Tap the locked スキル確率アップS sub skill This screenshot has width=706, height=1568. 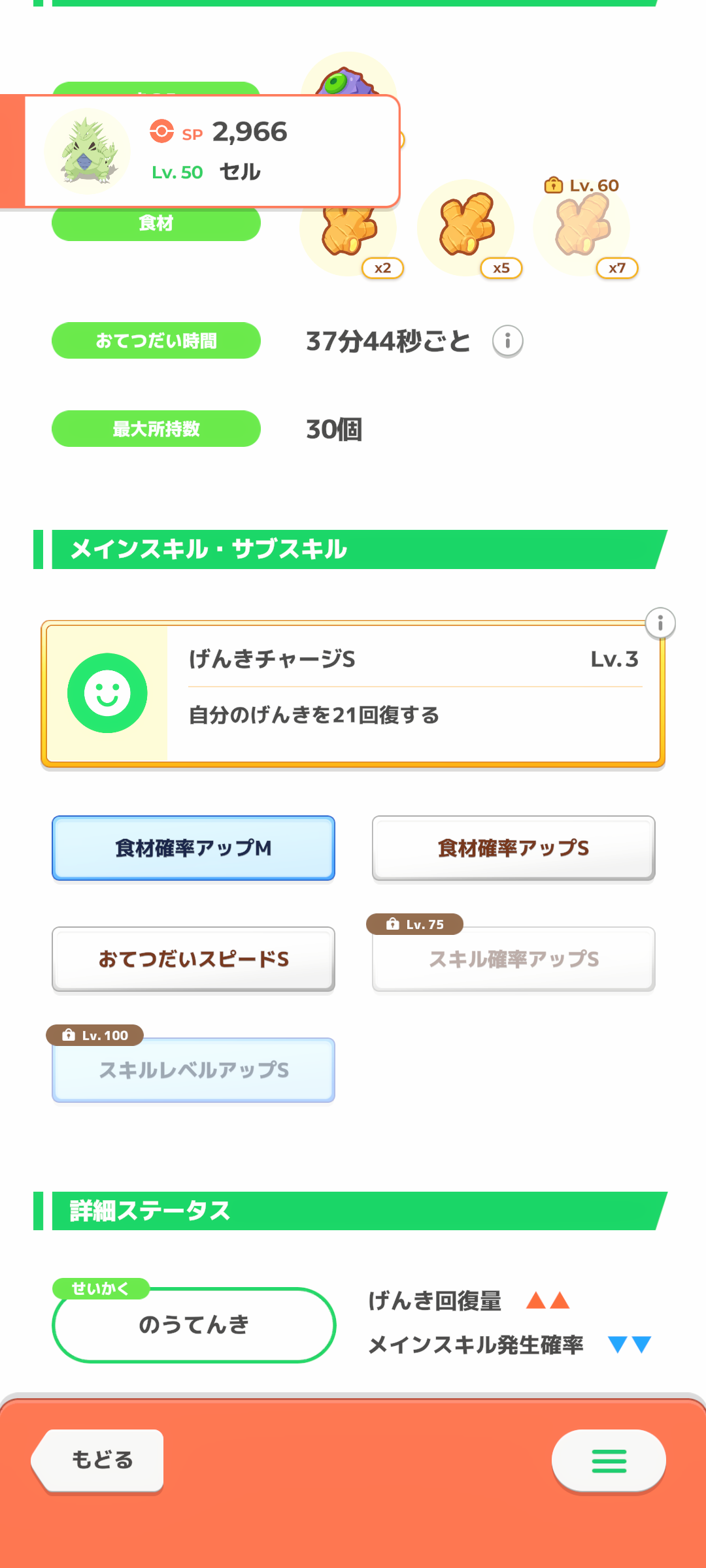[x=513, y=959]
